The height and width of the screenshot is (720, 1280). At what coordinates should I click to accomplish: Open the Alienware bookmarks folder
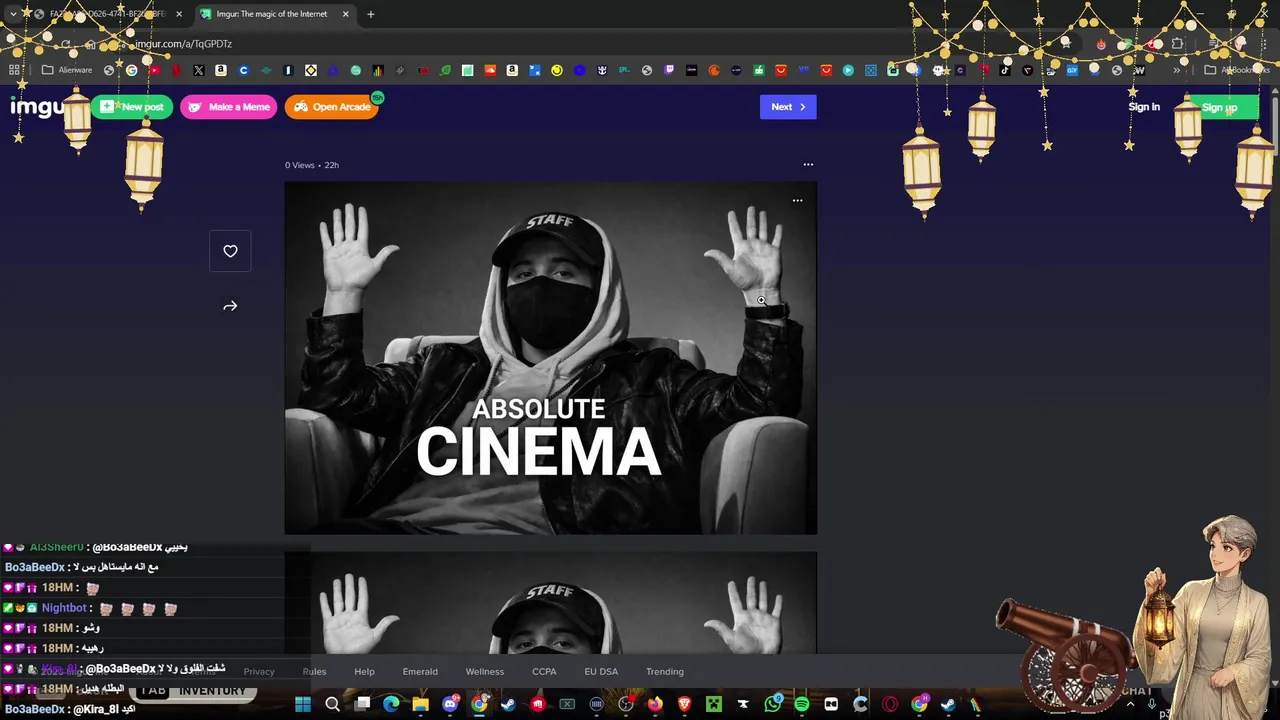[x=68, y=70]
